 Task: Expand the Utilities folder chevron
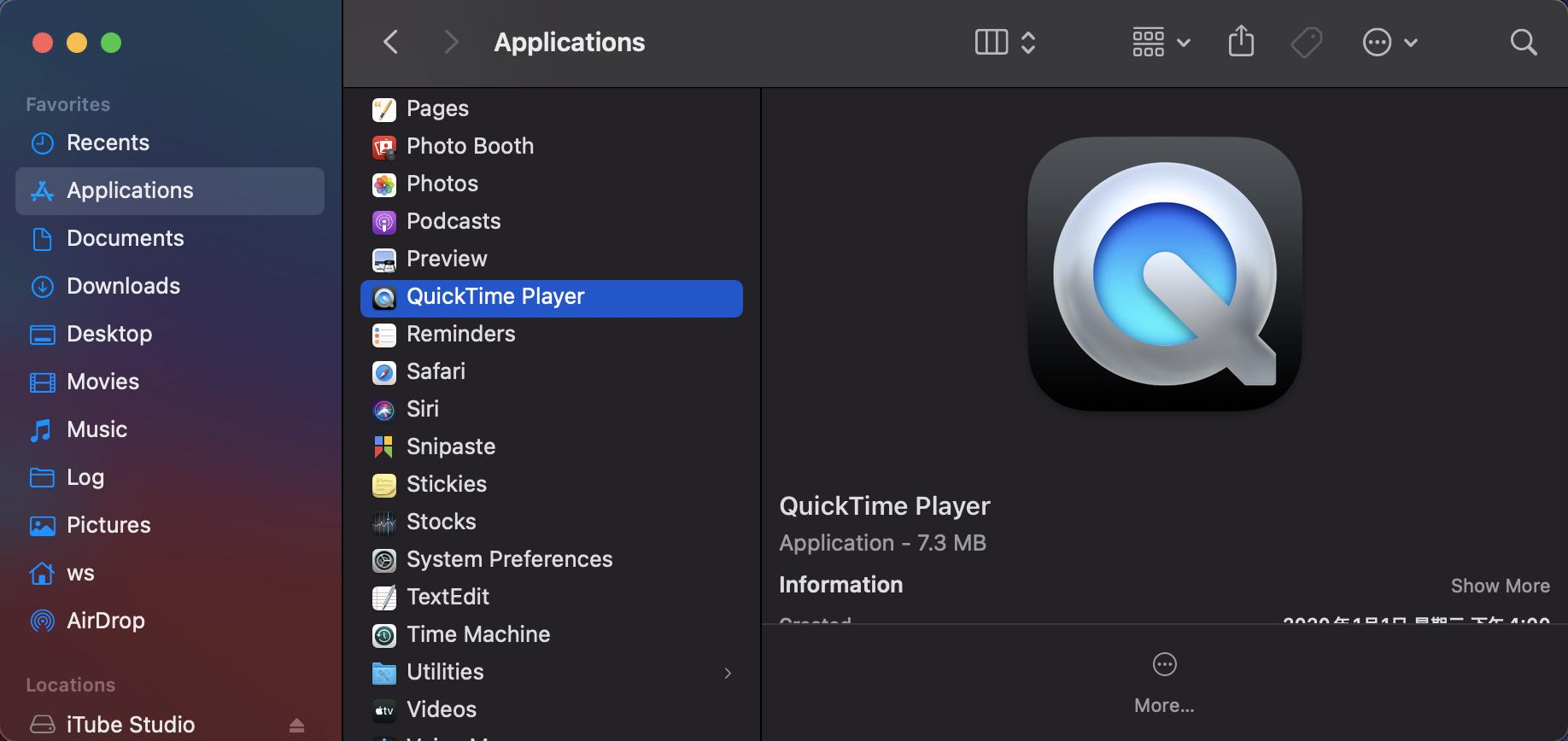[728, 673]
